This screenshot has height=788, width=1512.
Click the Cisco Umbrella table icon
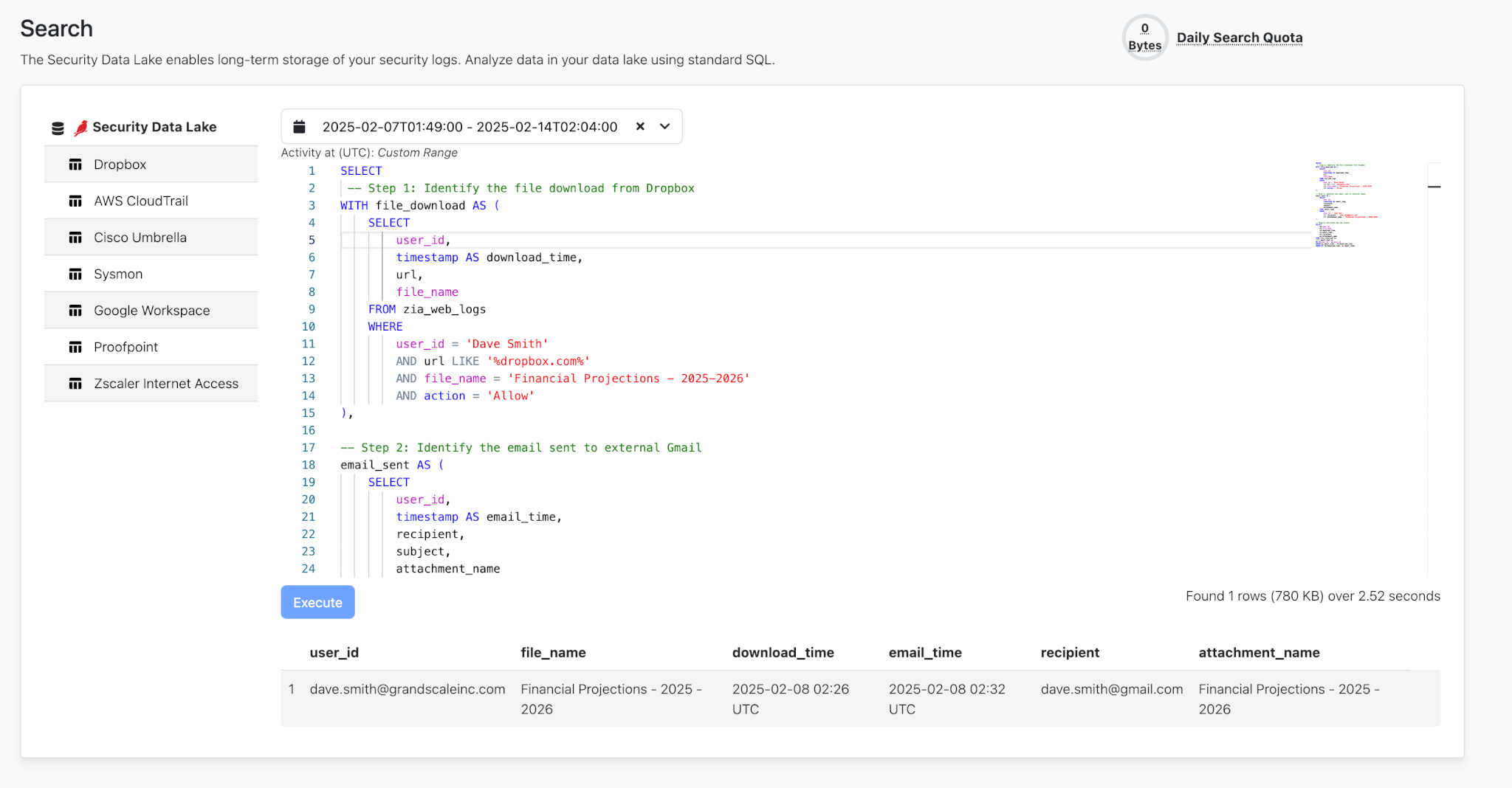(75, 238)
